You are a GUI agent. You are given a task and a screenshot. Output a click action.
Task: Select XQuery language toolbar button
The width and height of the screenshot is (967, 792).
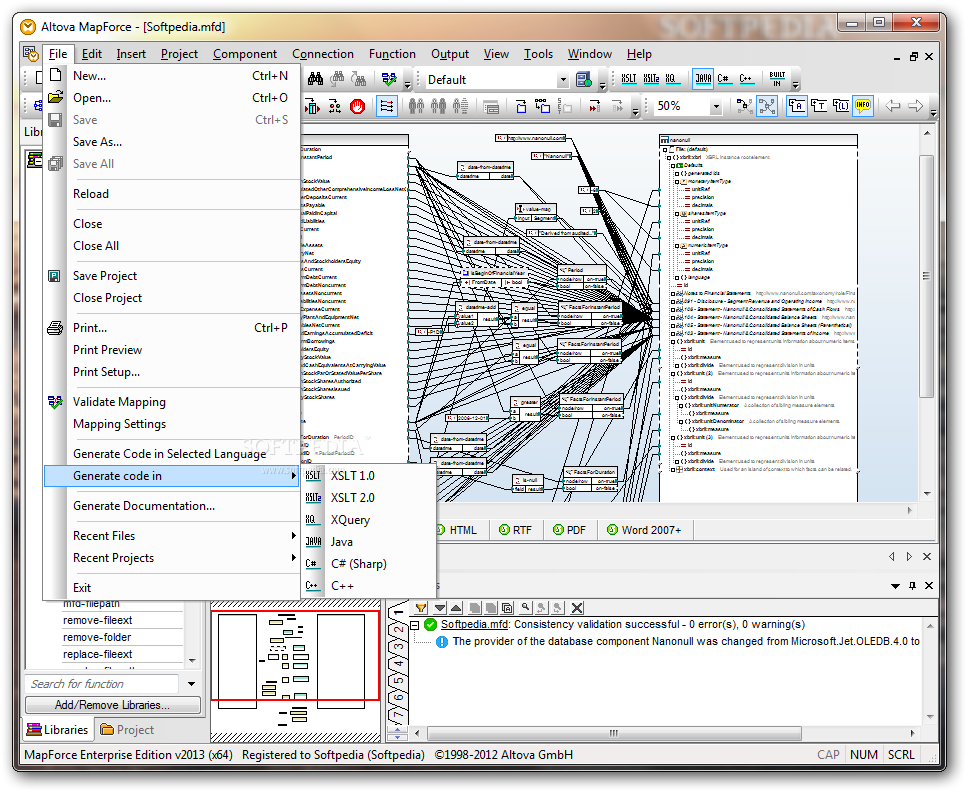(671, 79)
